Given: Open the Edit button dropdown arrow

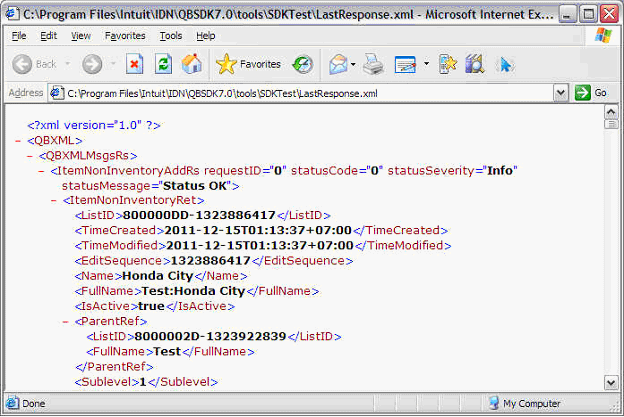Looking at the screenshot, I should 426,64.
